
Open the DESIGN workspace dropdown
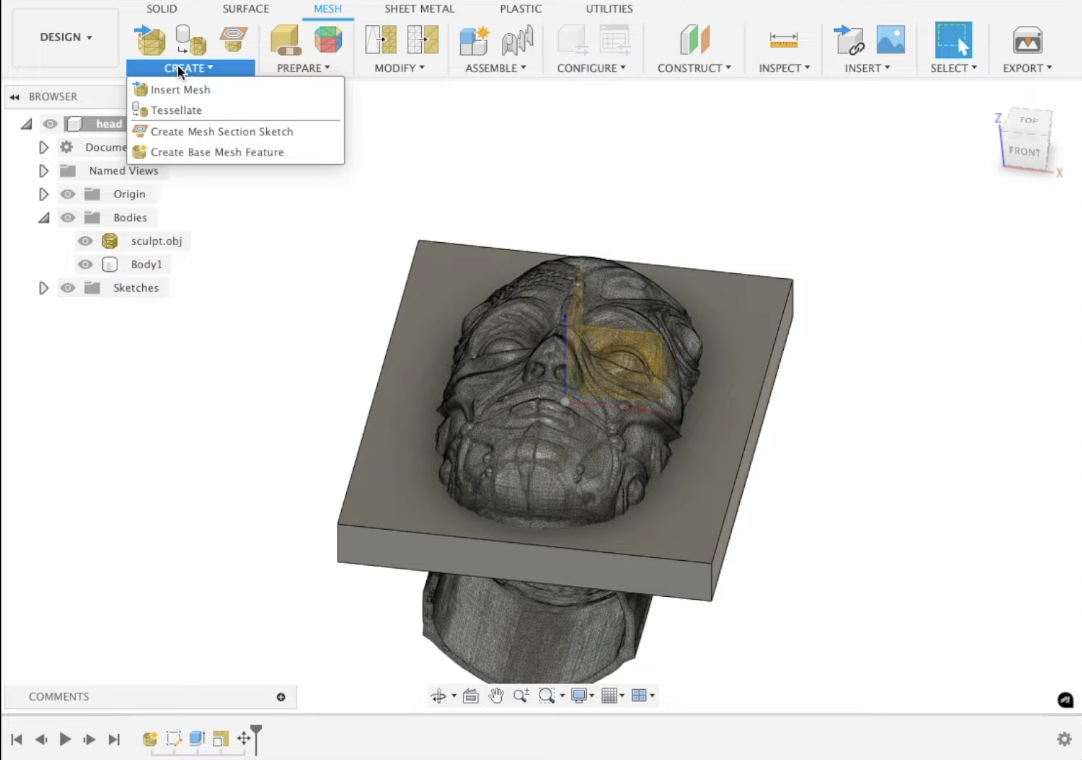coord(66,37)
